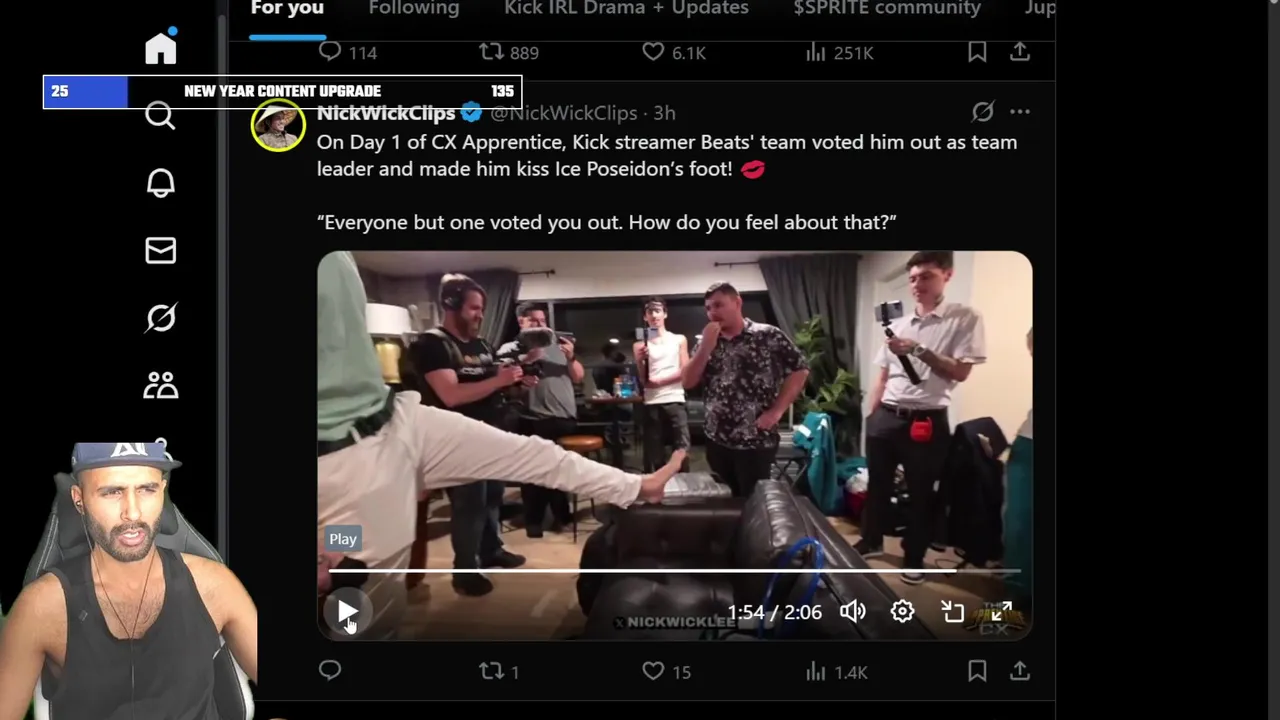Switch to Kick IRL Drama + Updates tab
The height and width of the screenshot is (720, 1280).
[626, 8]
